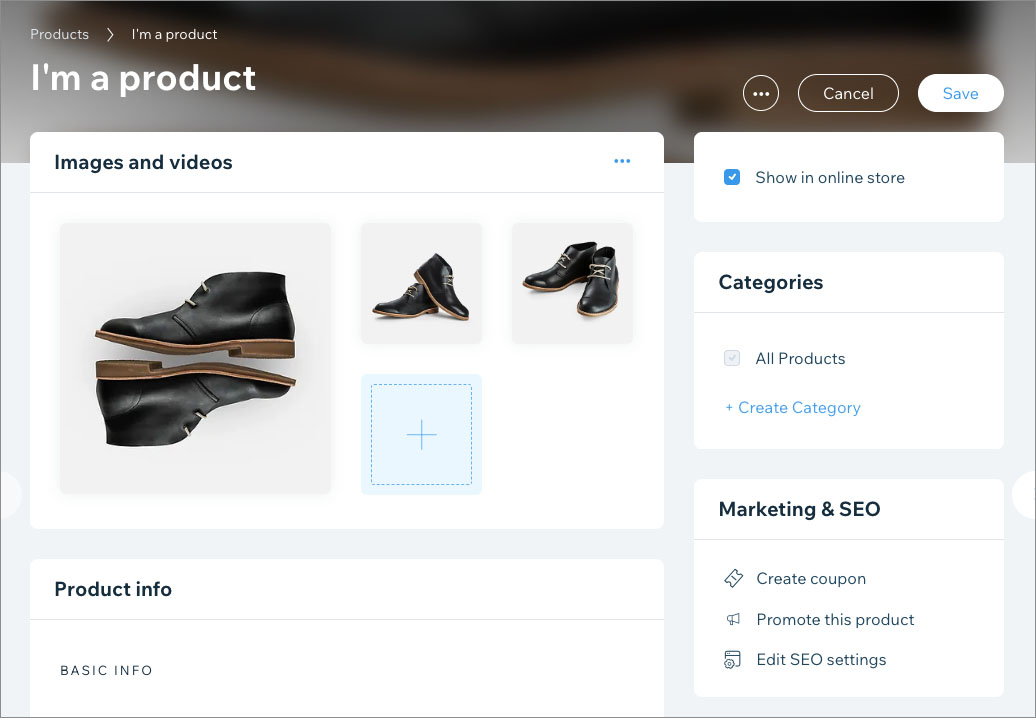The image size is (1036, 718).
Task: Open Create coupon
Action: click(x=810, y=578)
